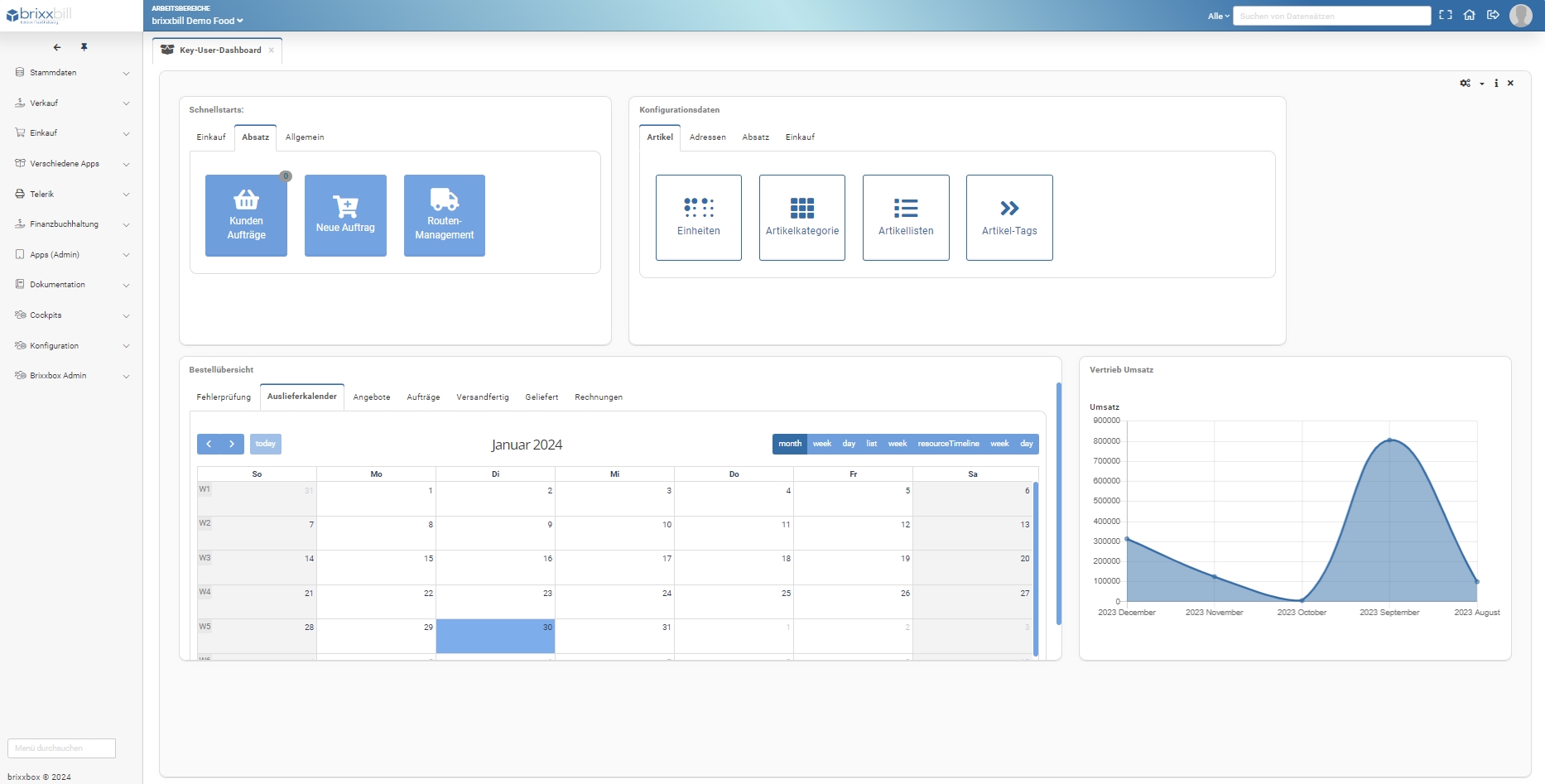Open the Routen-Management truck tile
Viewport: 1545px width, 784px height.
point(445,215)
